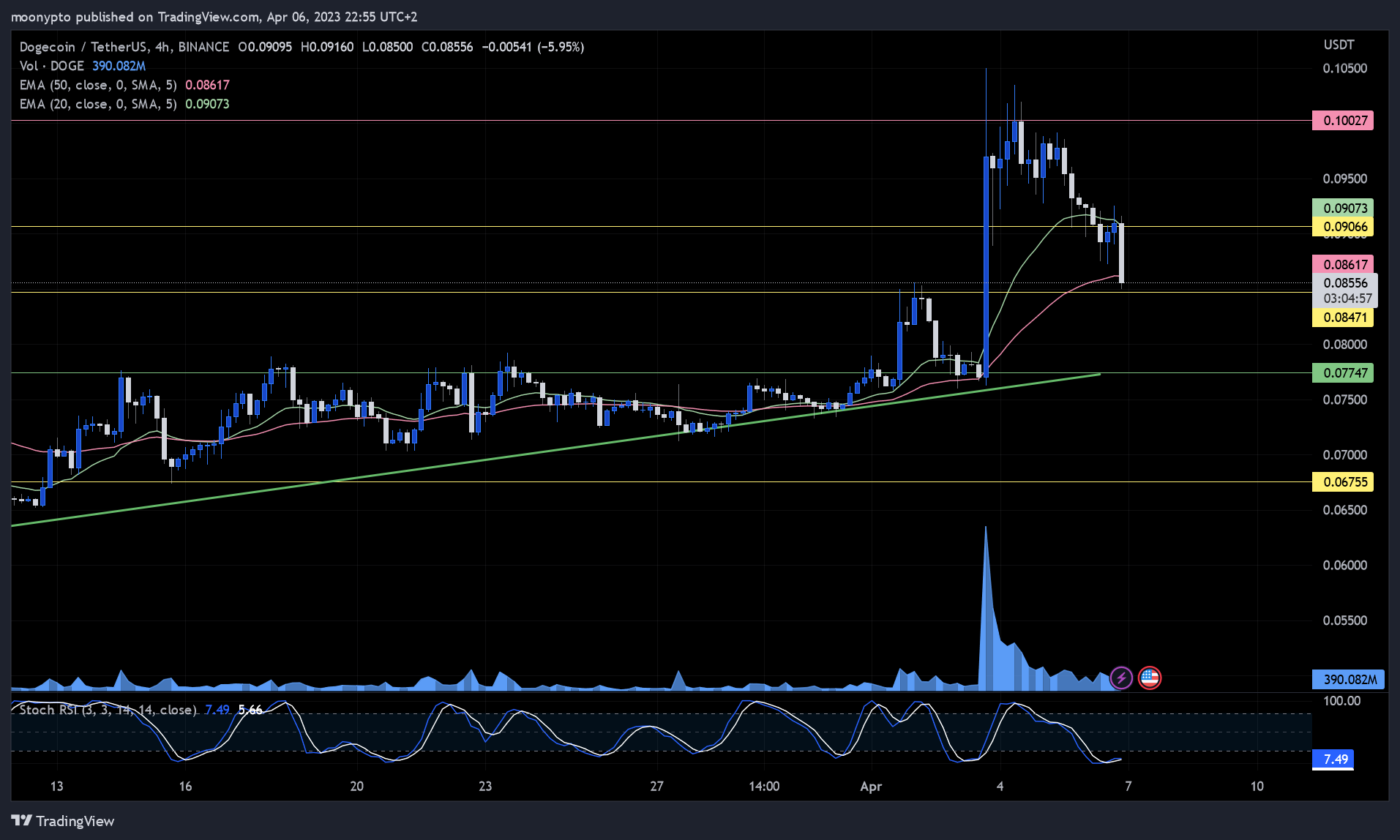Image resolution: width=1400 pixels, height=840 pixels.
Task: Click the green ascending trendline
Action: coord(556,450)
